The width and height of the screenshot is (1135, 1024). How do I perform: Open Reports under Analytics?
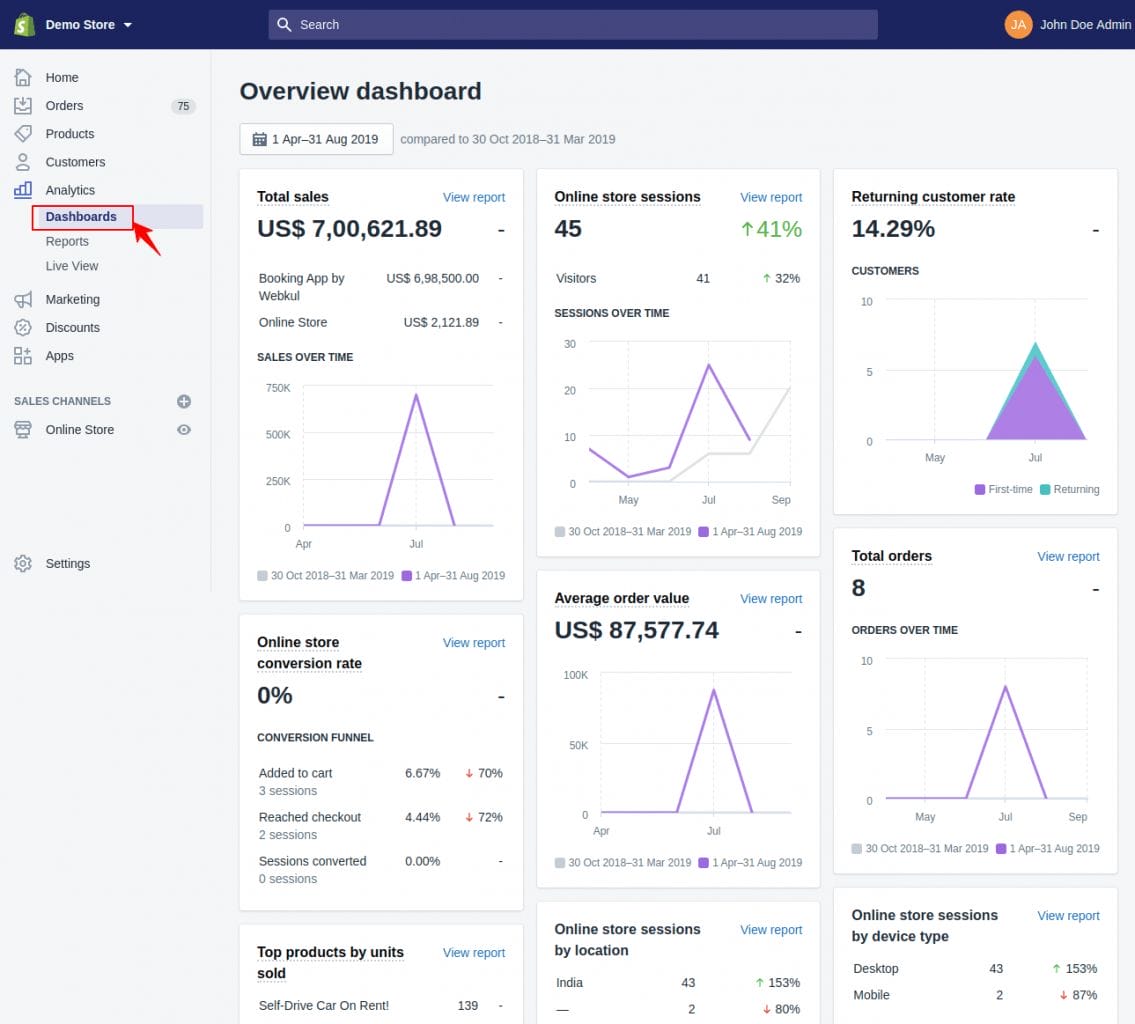(x=67, y=241)
